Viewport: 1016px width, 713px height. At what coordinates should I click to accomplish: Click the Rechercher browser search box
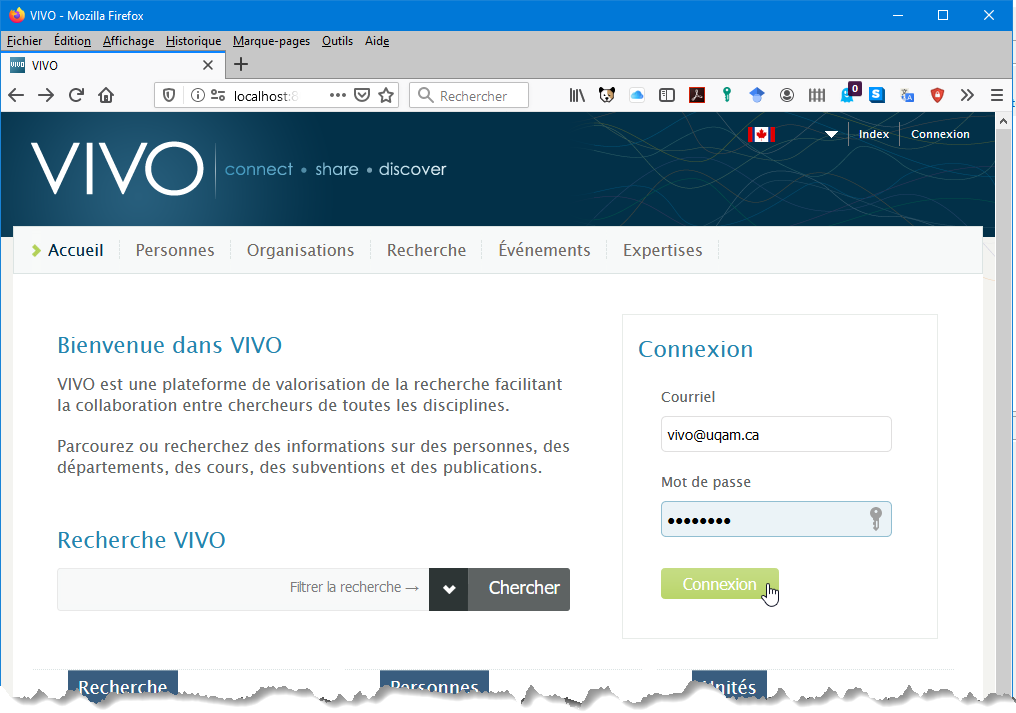click(469, 95)
